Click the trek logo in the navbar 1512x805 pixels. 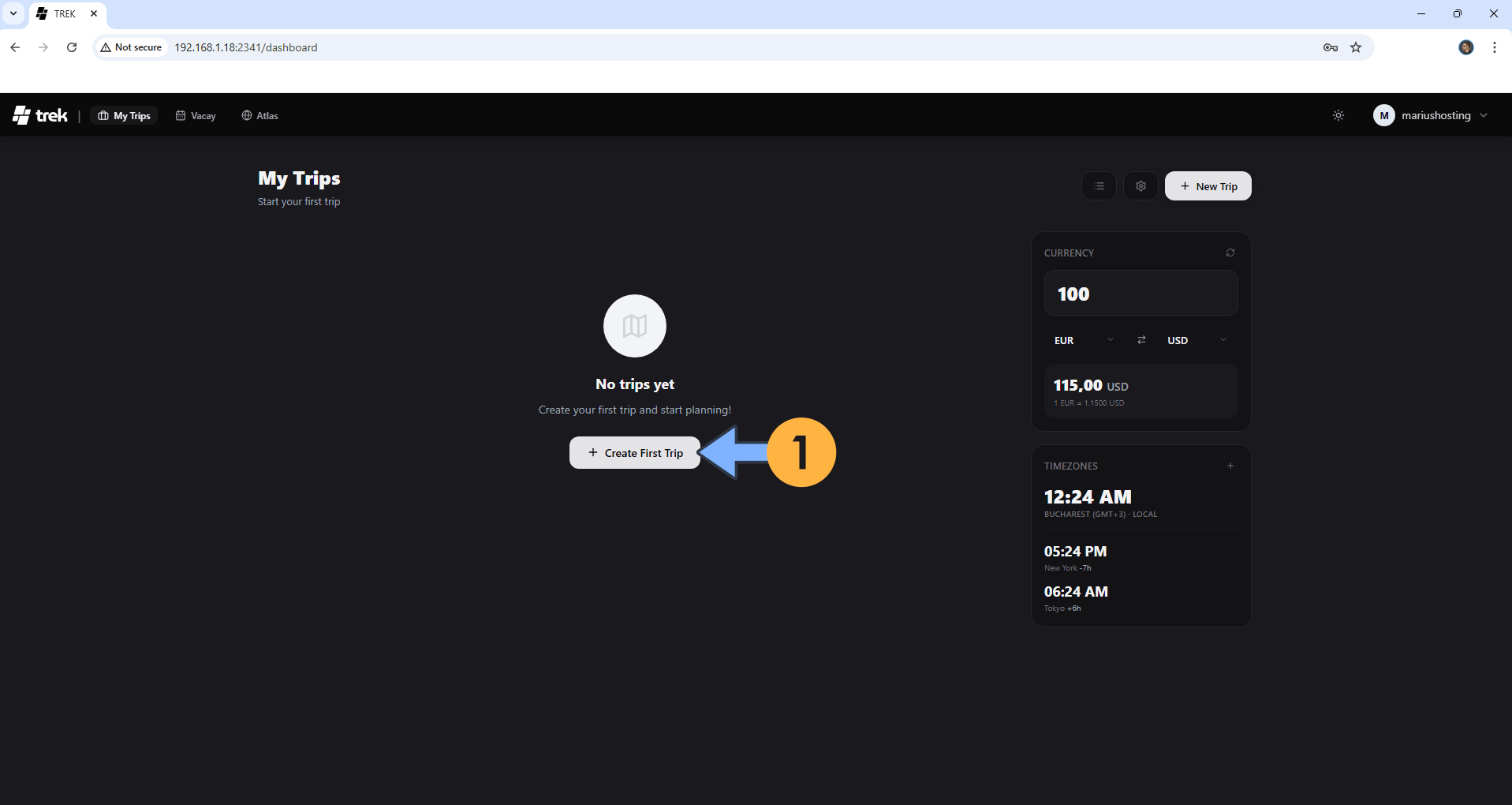pos(40,115)
